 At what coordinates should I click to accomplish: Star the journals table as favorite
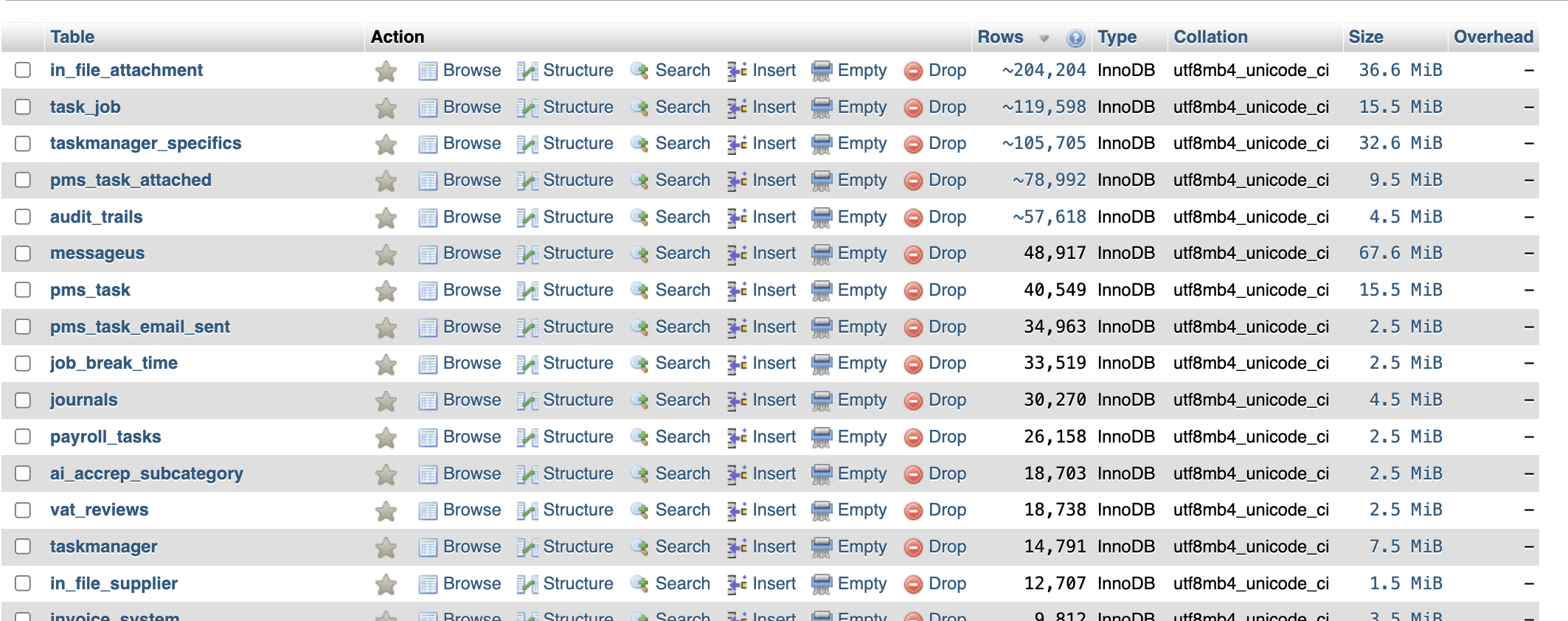coord(386,401)
